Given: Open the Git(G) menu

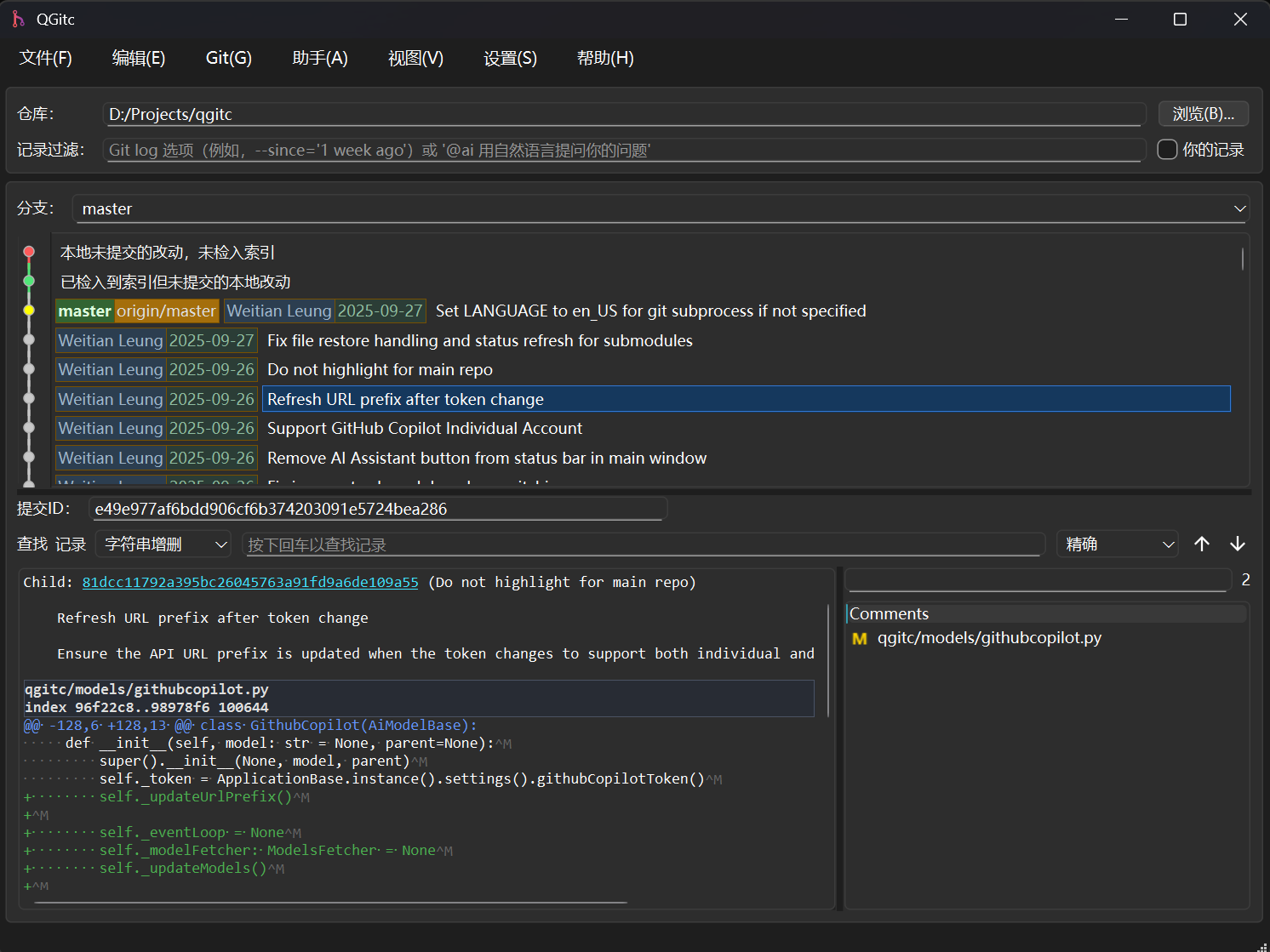Looking at the screenshot, I should pyautogui.click(x=228, y=58).
